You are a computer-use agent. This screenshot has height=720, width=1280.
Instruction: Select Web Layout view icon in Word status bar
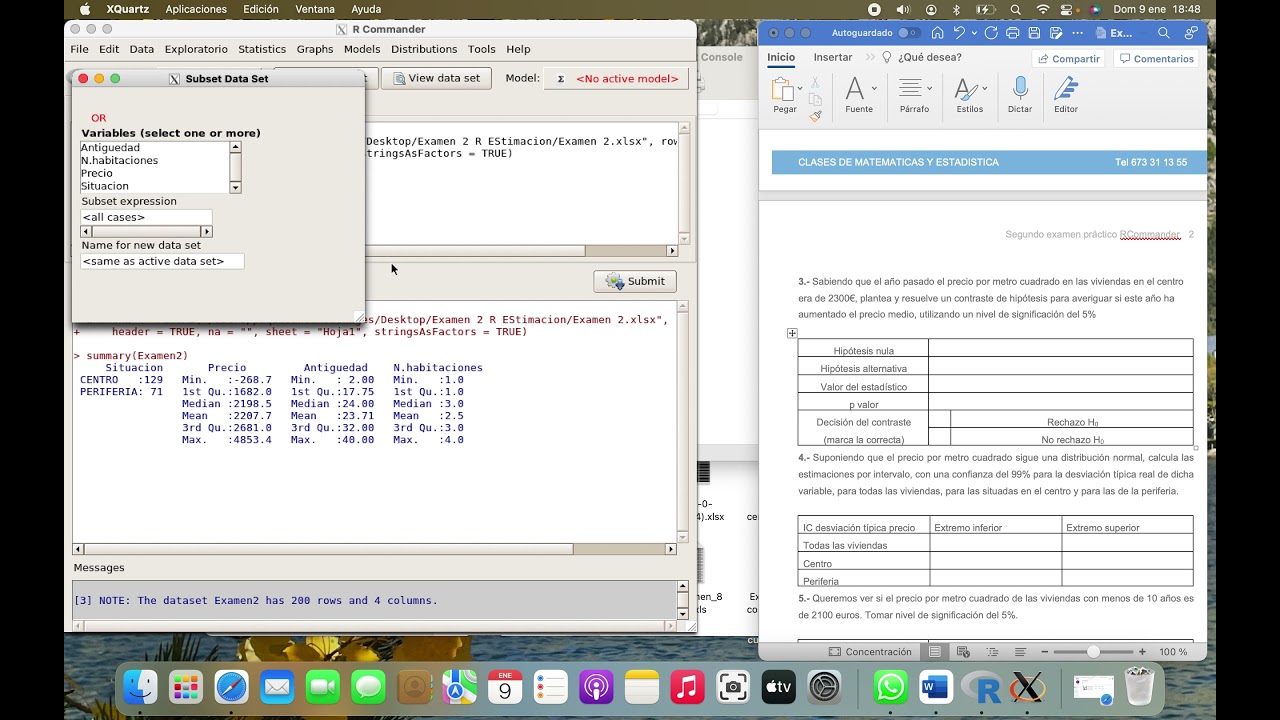(x=964, y=652)
